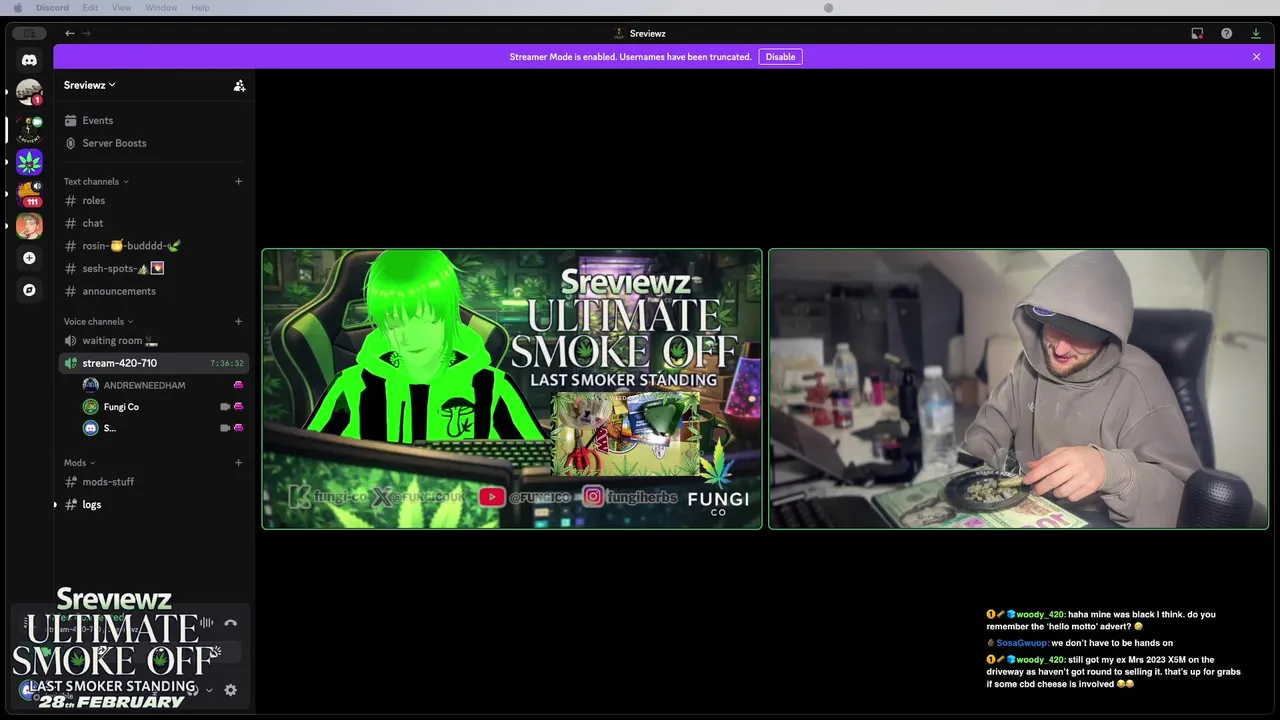Create a channel in the Mods category
The width and height of the screenshot is (1280, 720).
[x=238, y=462]
